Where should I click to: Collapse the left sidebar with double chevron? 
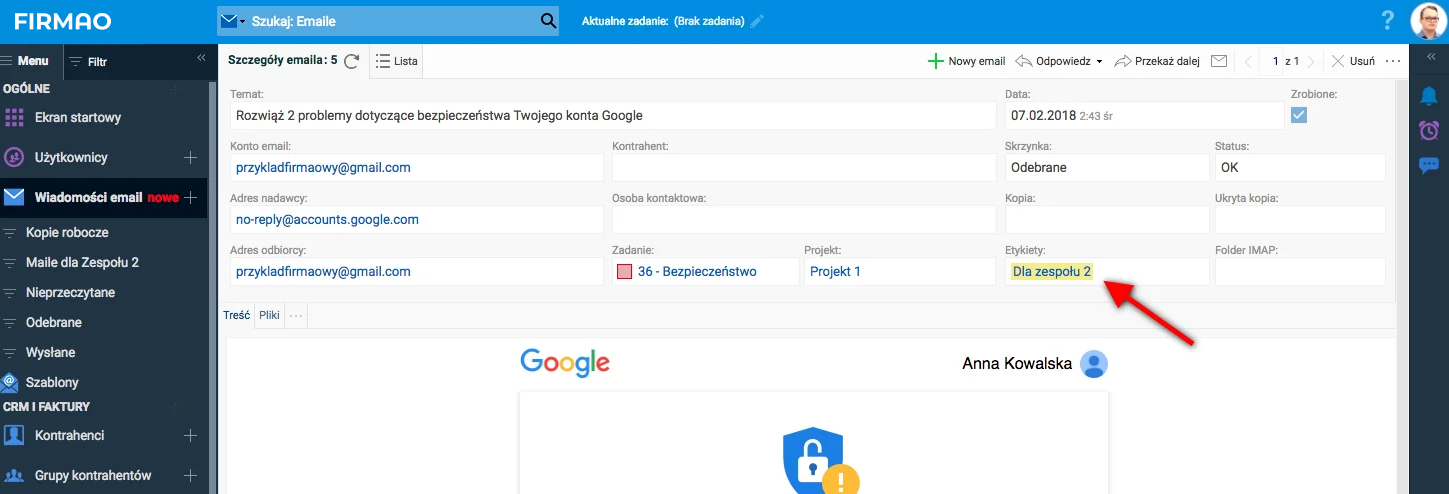click(x=201, y=59)
